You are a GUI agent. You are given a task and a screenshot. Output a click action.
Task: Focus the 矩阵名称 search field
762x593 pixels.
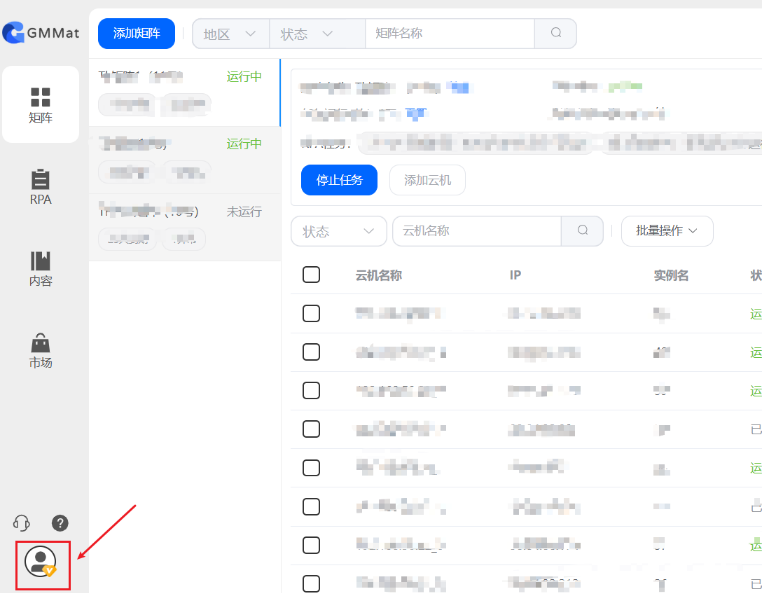click(450, 33)
